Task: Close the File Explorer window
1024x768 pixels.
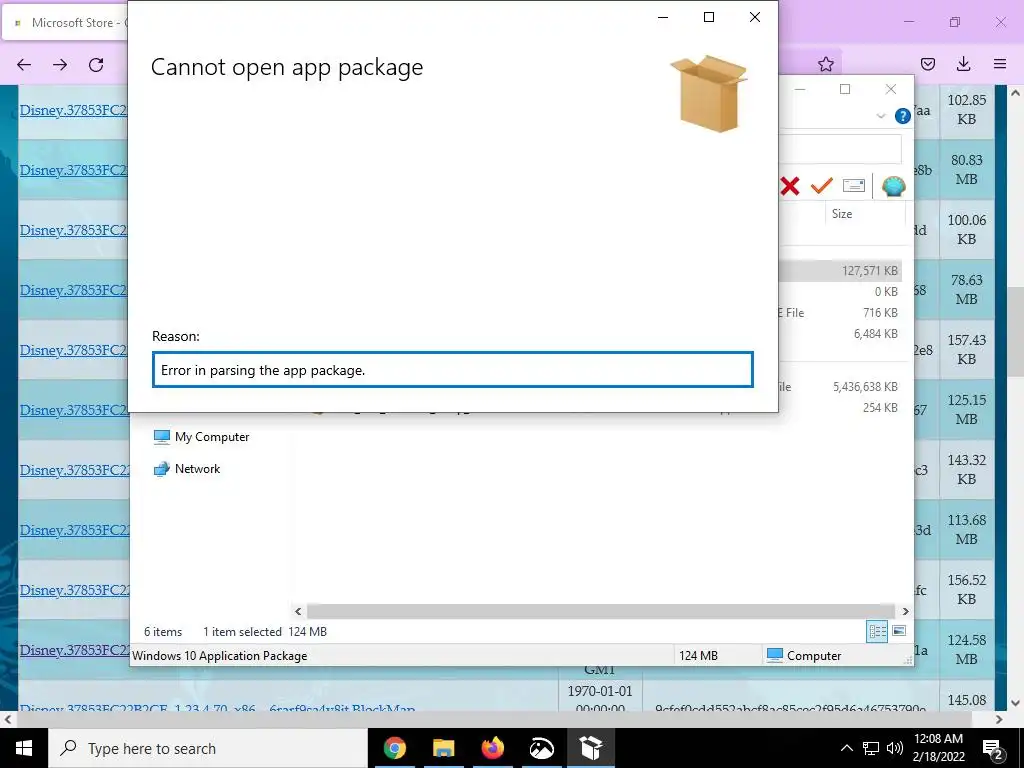Action: click(x=891, y=89)
